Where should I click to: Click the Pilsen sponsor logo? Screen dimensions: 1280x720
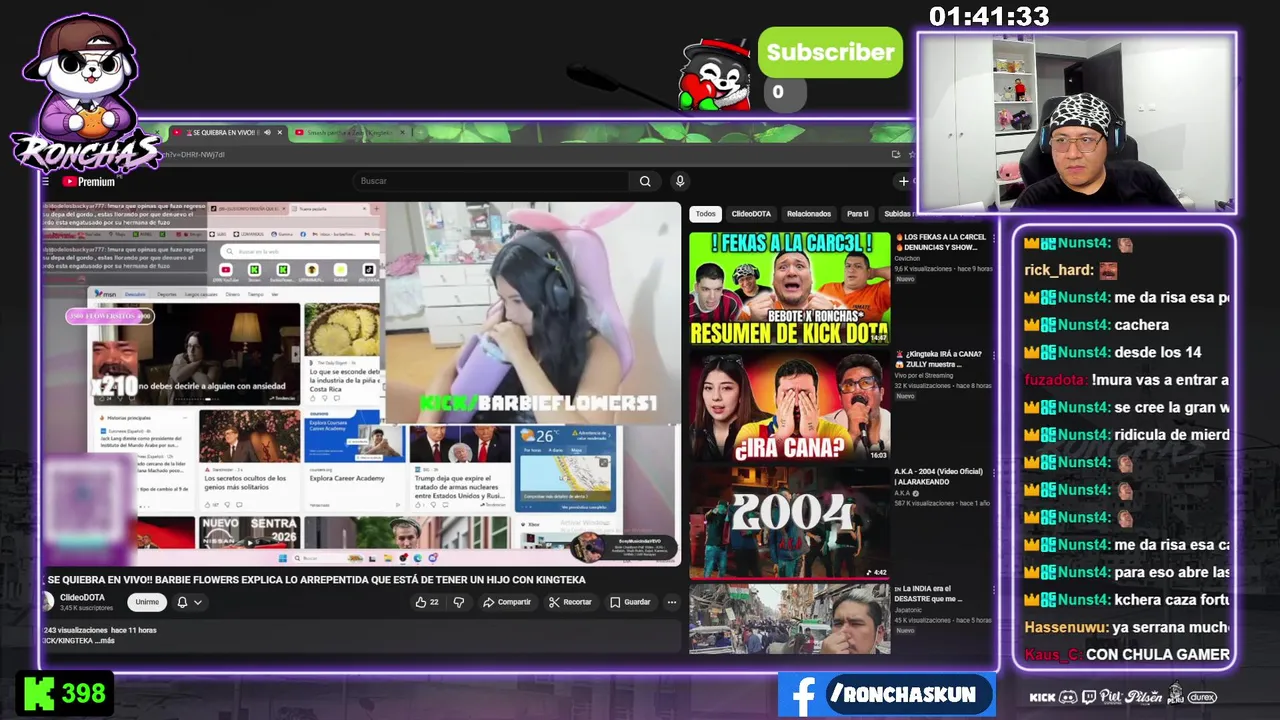click(1145, 697)
